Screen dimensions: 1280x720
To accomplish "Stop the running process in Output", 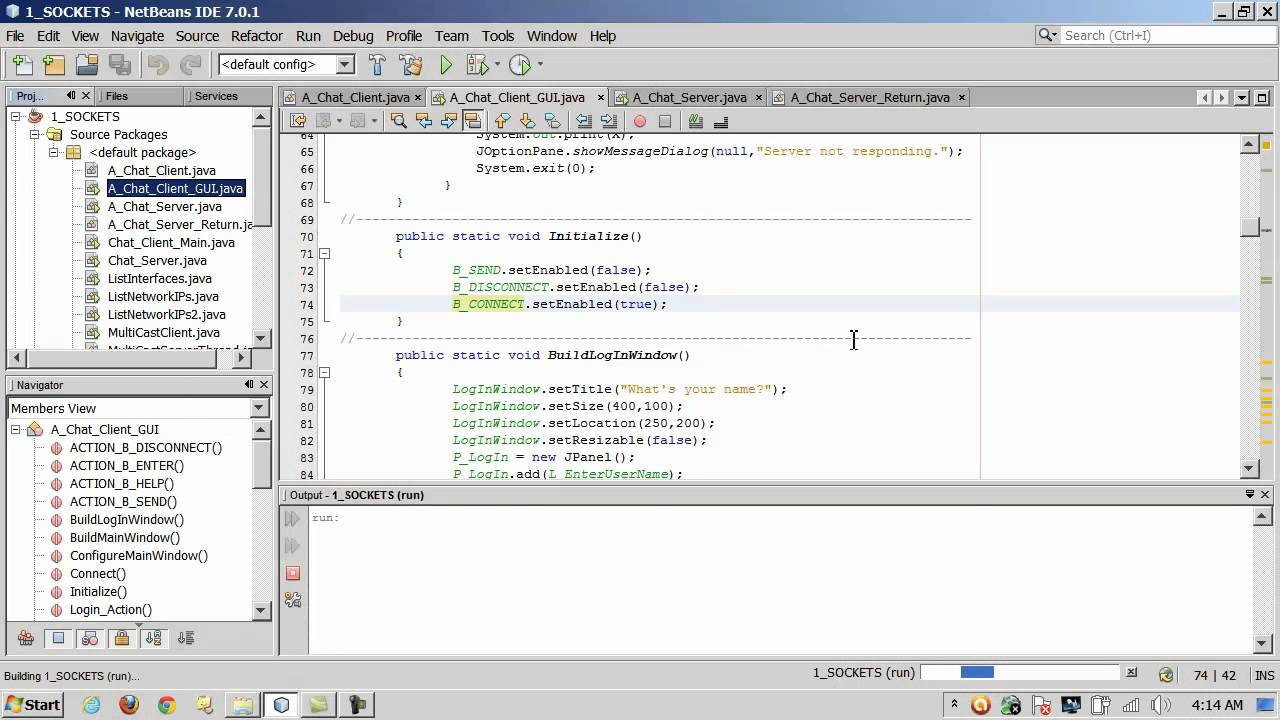I will pyautogui.click(x=292, y=573).
